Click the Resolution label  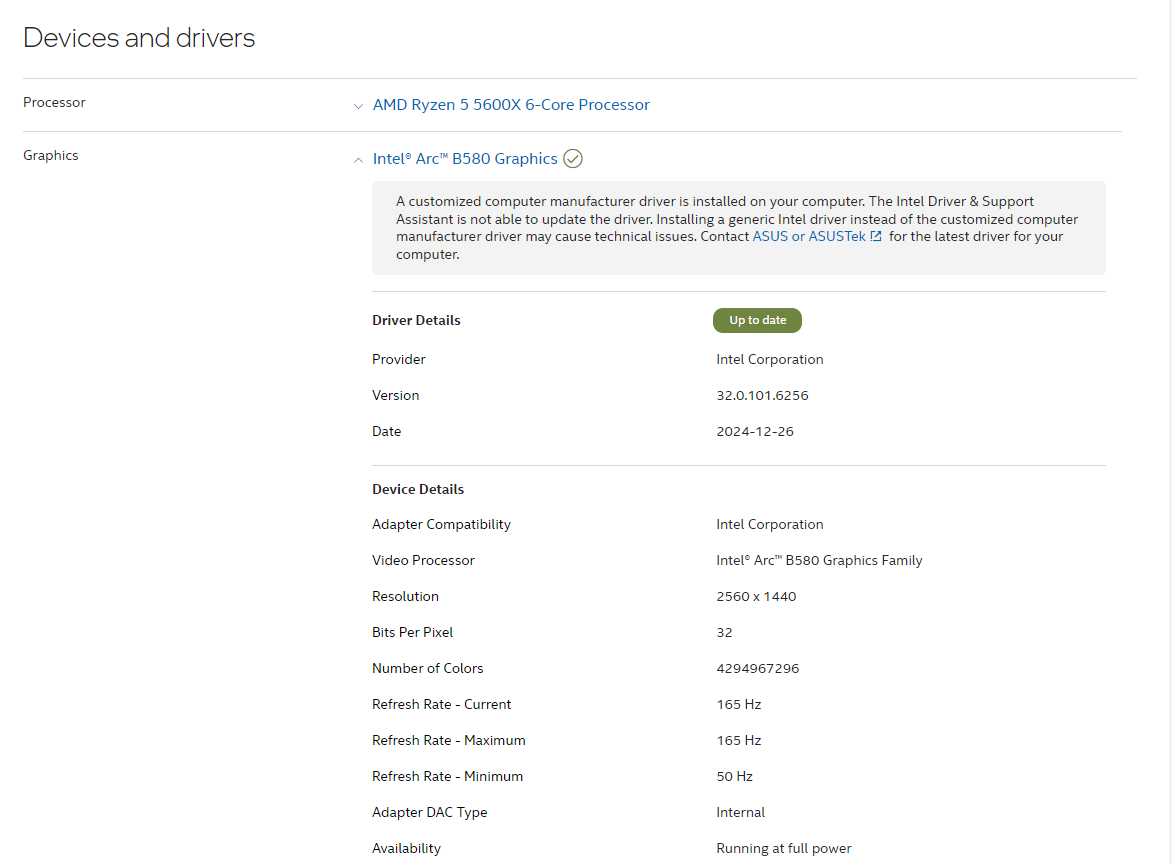point(405,596)
